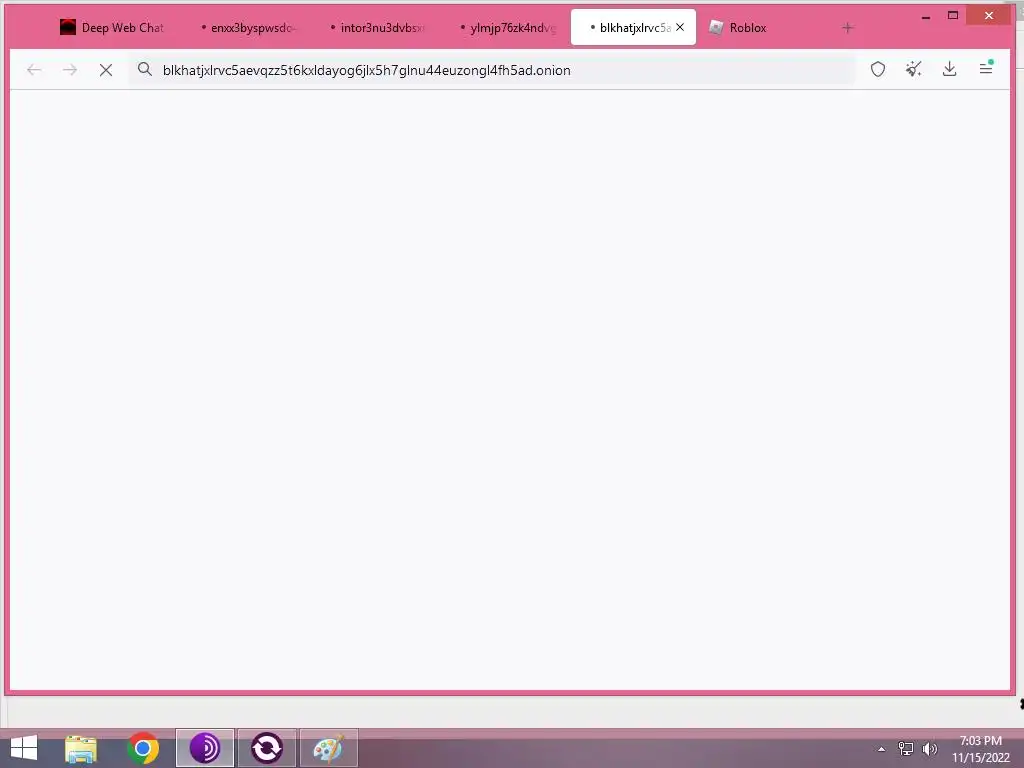This screenshot has width=1024, height=768.
Task: Open the downloads arrow icon
Action: pyautogui.click(x=950, y=69)
